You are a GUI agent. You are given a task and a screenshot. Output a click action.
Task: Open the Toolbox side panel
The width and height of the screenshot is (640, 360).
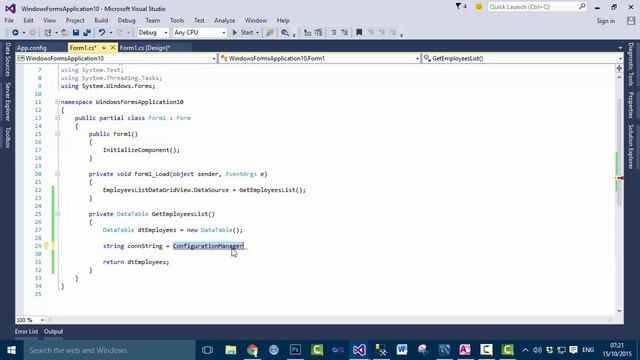[8, 138]
